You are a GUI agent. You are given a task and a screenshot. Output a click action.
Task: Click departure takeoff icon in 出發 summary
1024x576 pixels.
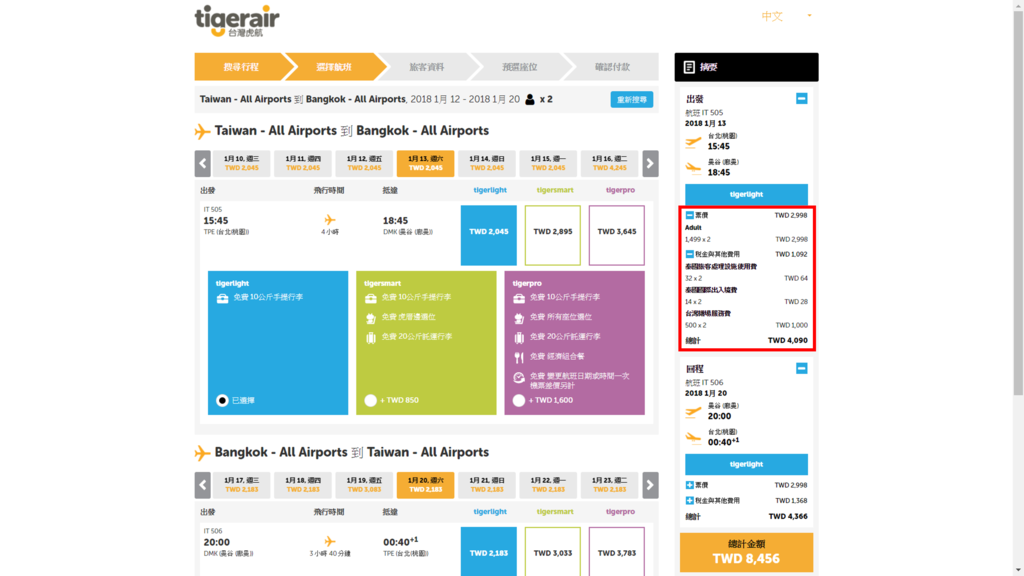tap(693, 142)
